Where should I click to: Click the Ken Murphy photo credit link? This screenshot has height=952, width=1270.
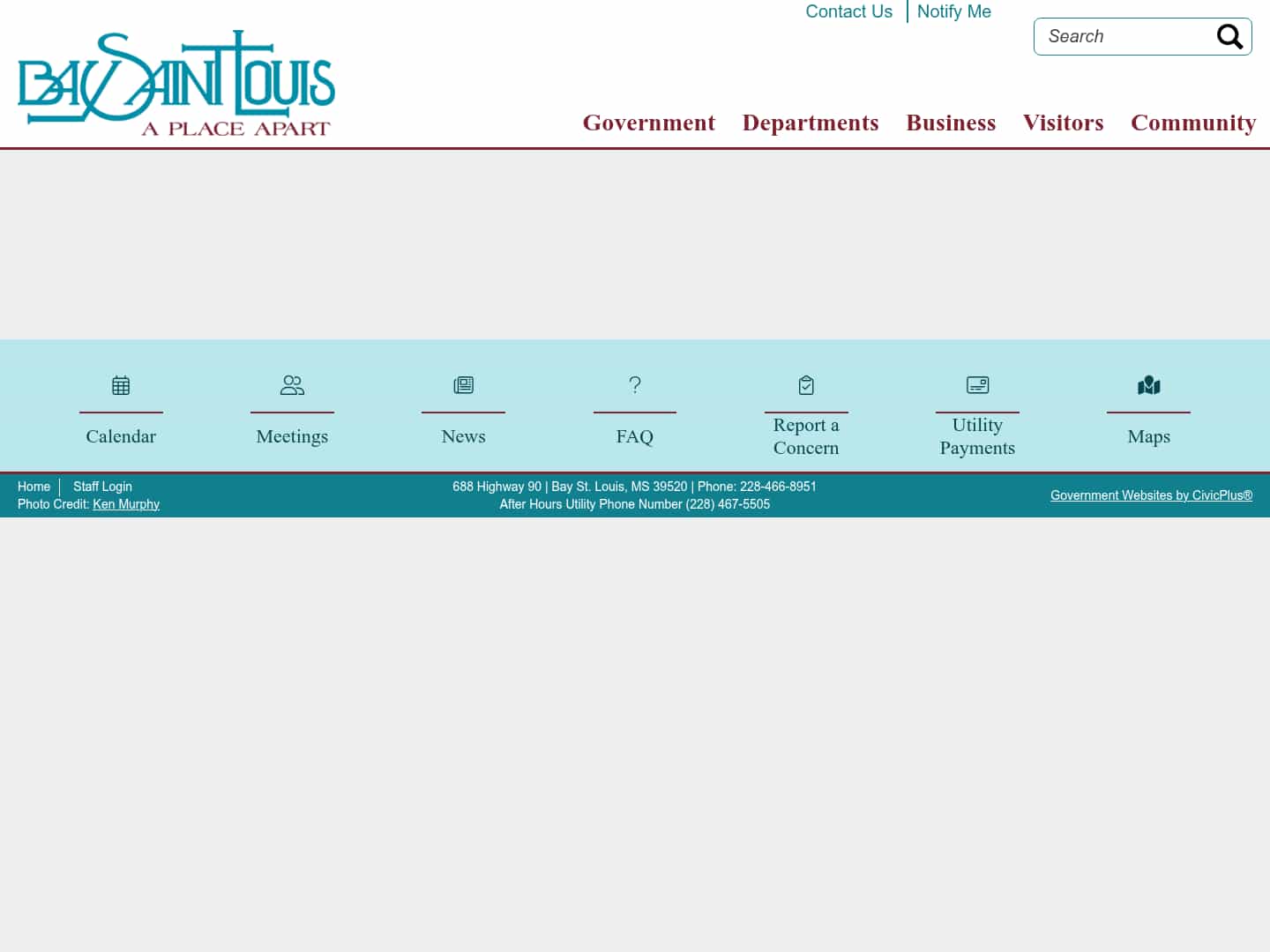click(126, 504)
